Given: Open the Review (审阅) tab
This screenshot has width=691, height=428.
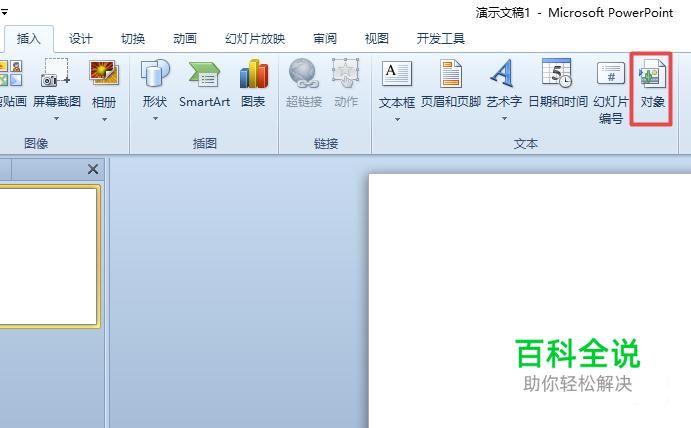Looking at the screenshot, I should [x=325, y=39].
